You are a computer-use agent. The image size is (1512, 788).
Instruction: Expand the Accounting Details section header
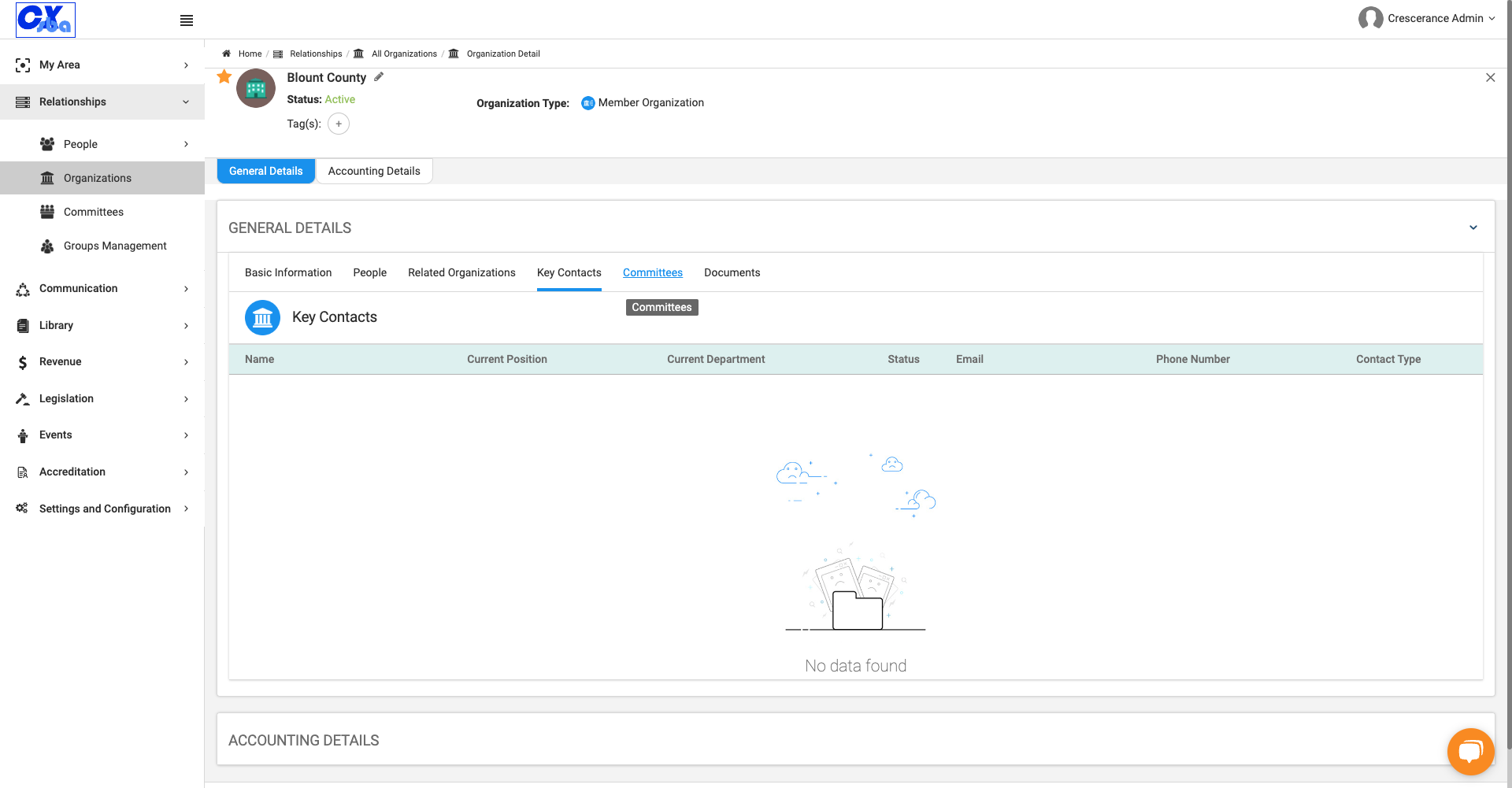tap(856, 740)
